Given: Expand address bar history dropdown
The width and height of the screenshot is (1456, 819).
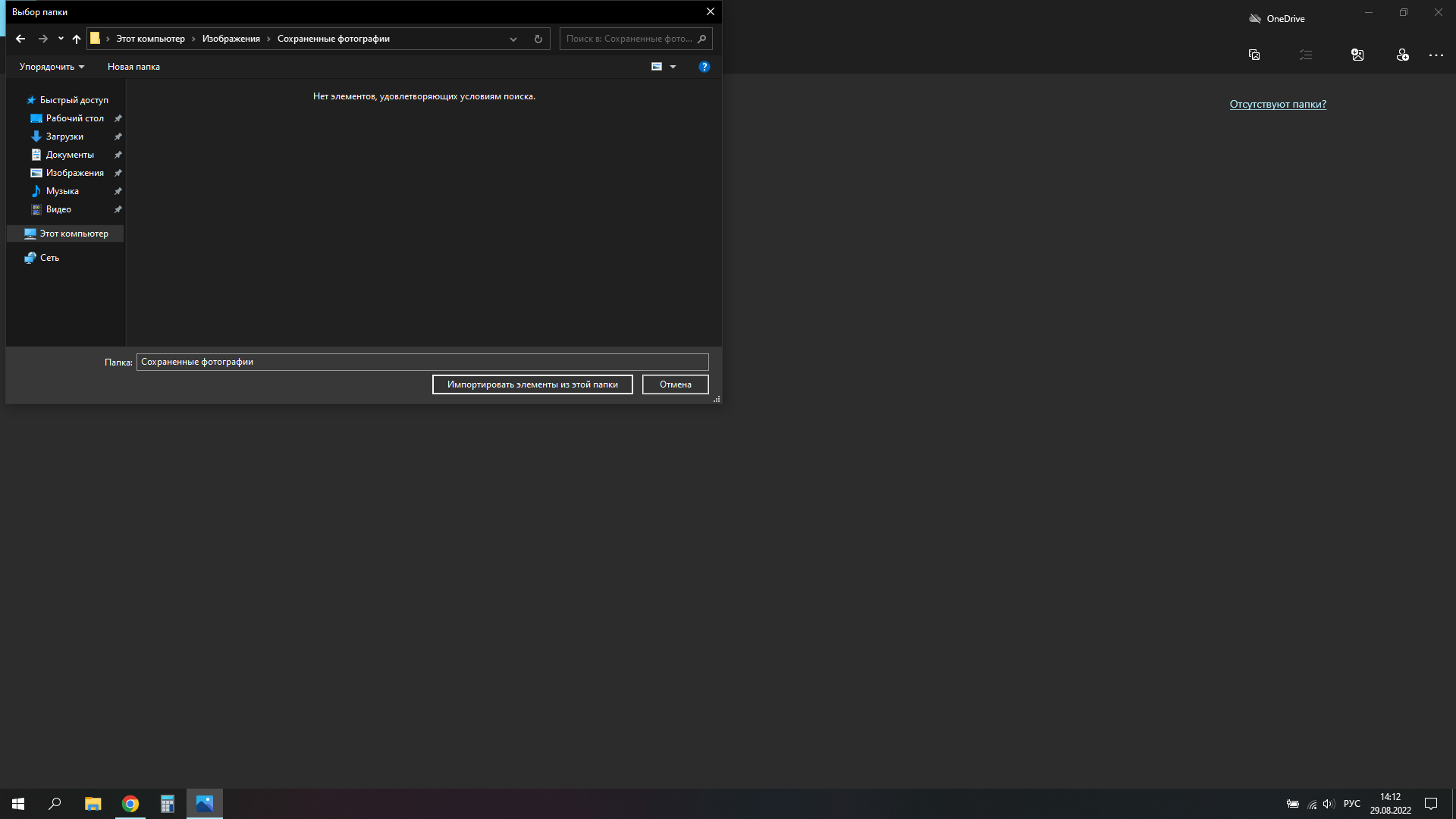Looking at the screenshot, I should [x=513, y=39].
